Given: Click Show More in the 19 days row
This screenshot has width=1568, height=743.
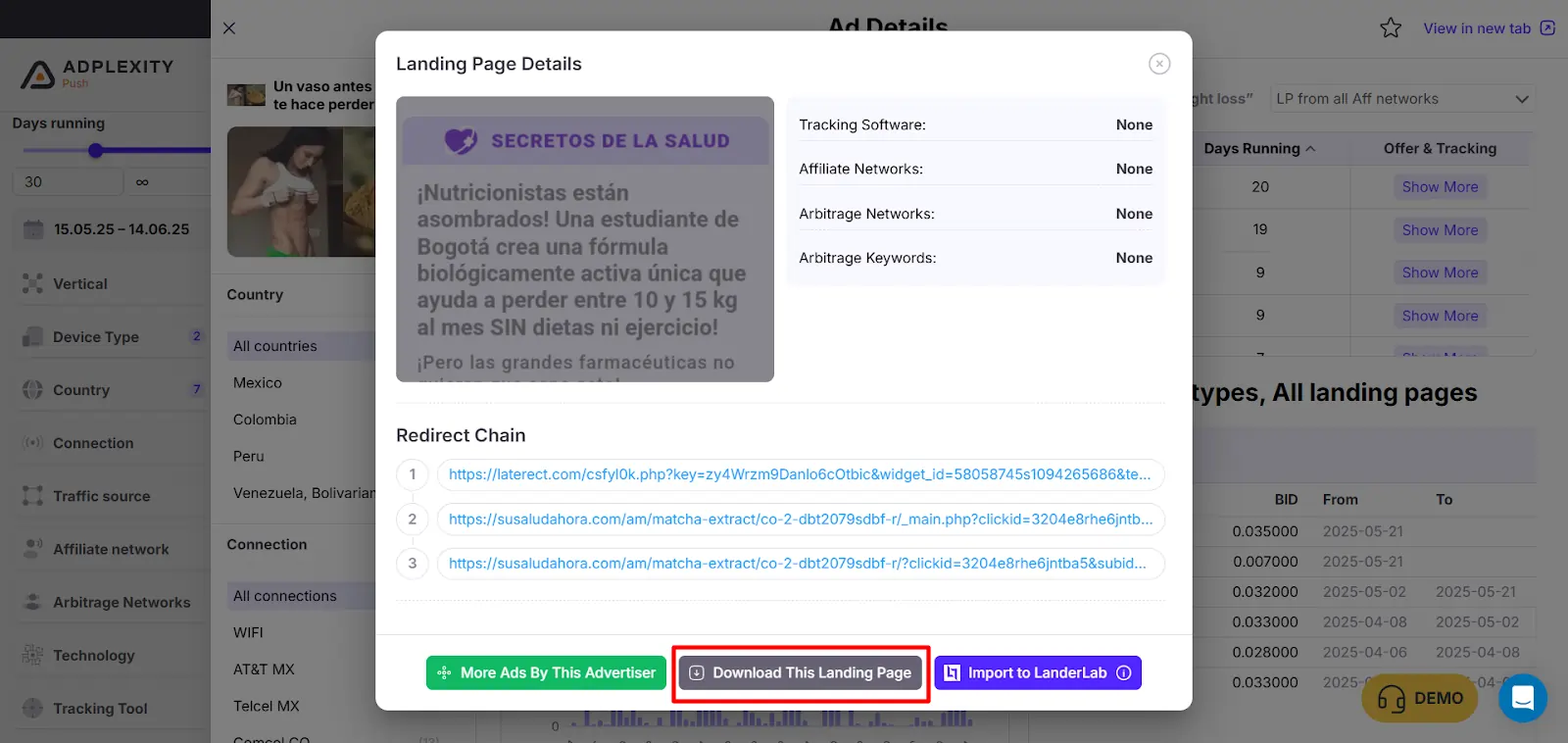Looking at the screenshot, I should (1440, 230).
